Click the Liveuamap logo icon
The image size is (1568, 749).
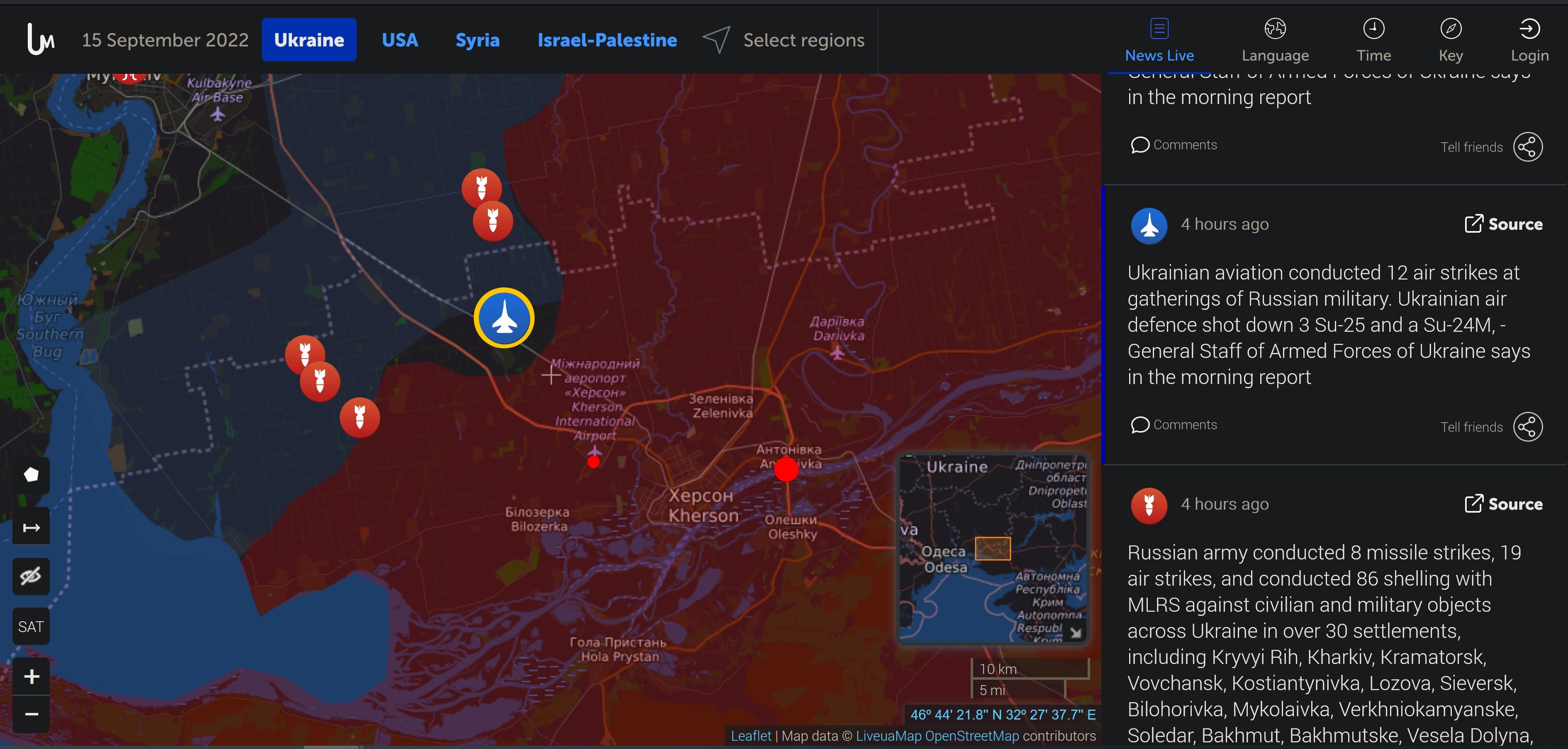tap(41, 39)
